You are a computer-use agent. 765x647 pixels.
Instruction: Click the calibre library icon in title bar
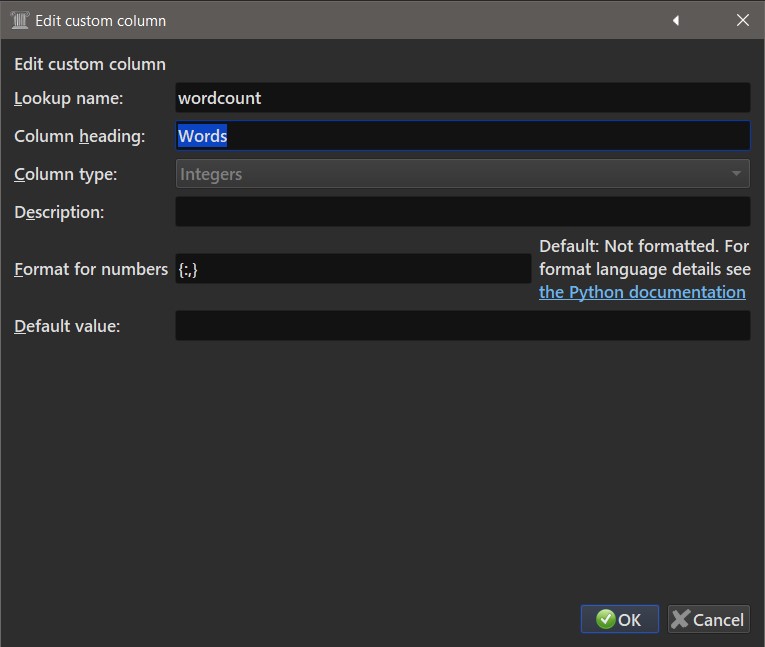(x=19, y=20)
